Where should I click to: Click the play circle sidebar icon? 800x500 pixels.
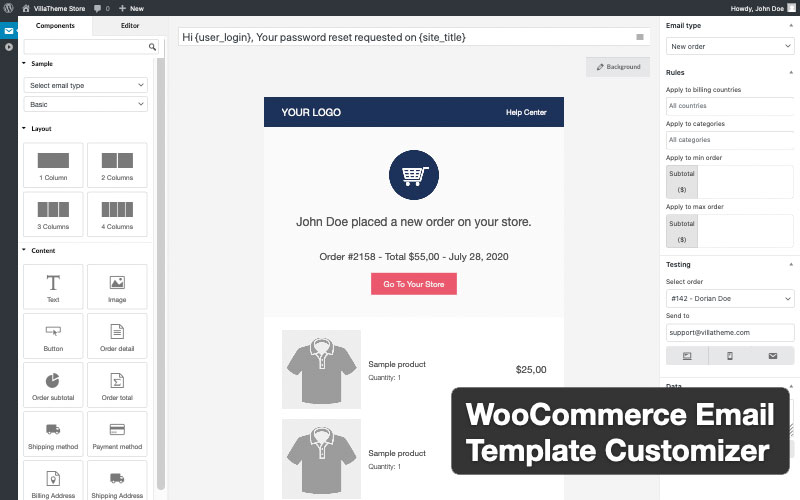(x=9, y=47)
